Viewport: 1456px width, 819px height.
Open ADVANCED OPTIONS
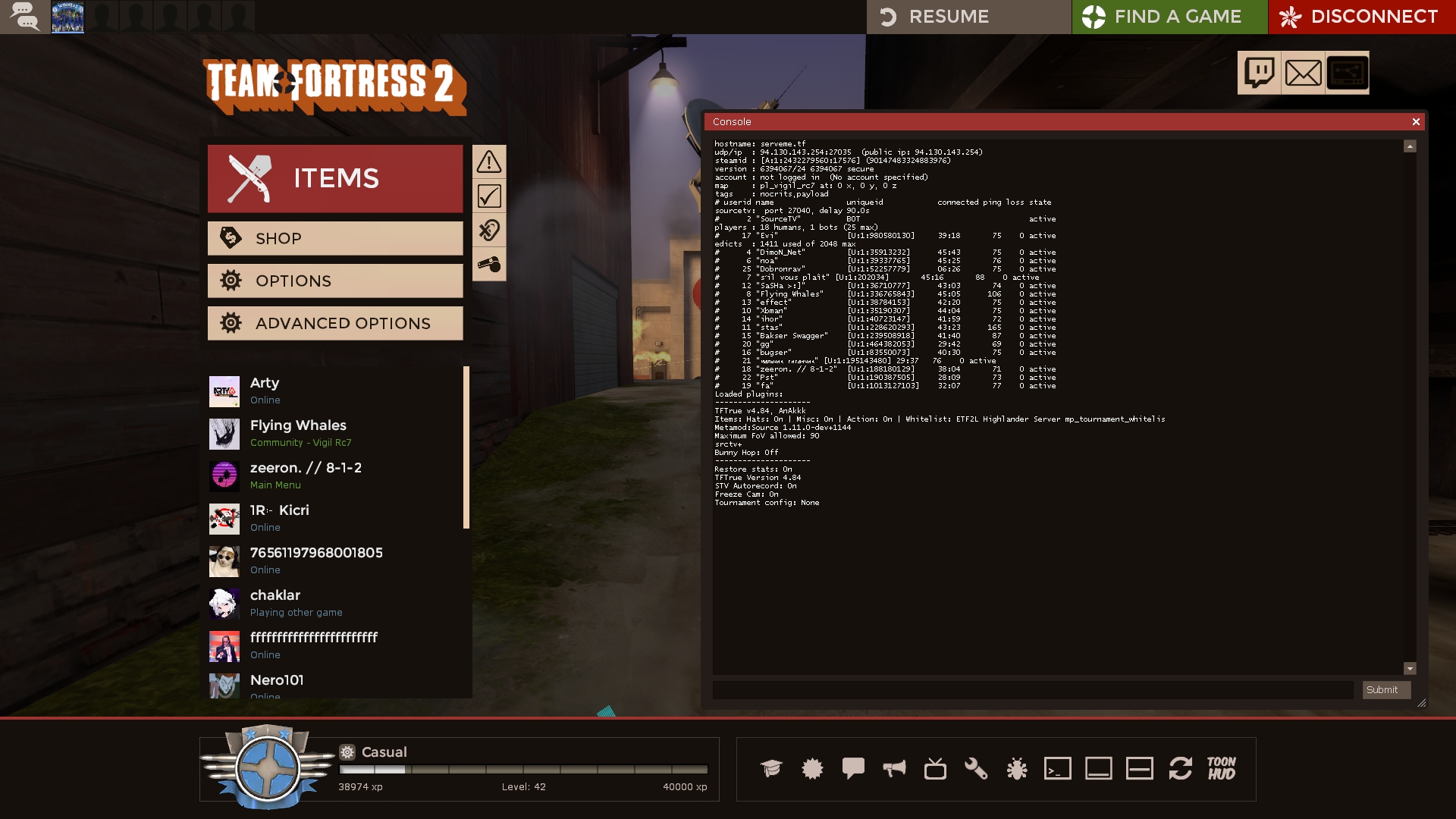335,323
